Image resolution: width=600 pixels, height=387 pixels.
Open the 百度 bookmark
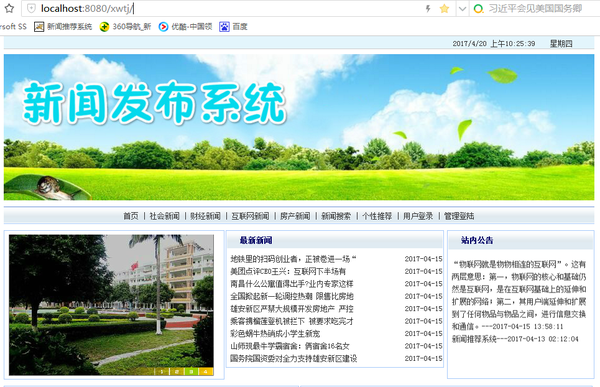point(233,26)
